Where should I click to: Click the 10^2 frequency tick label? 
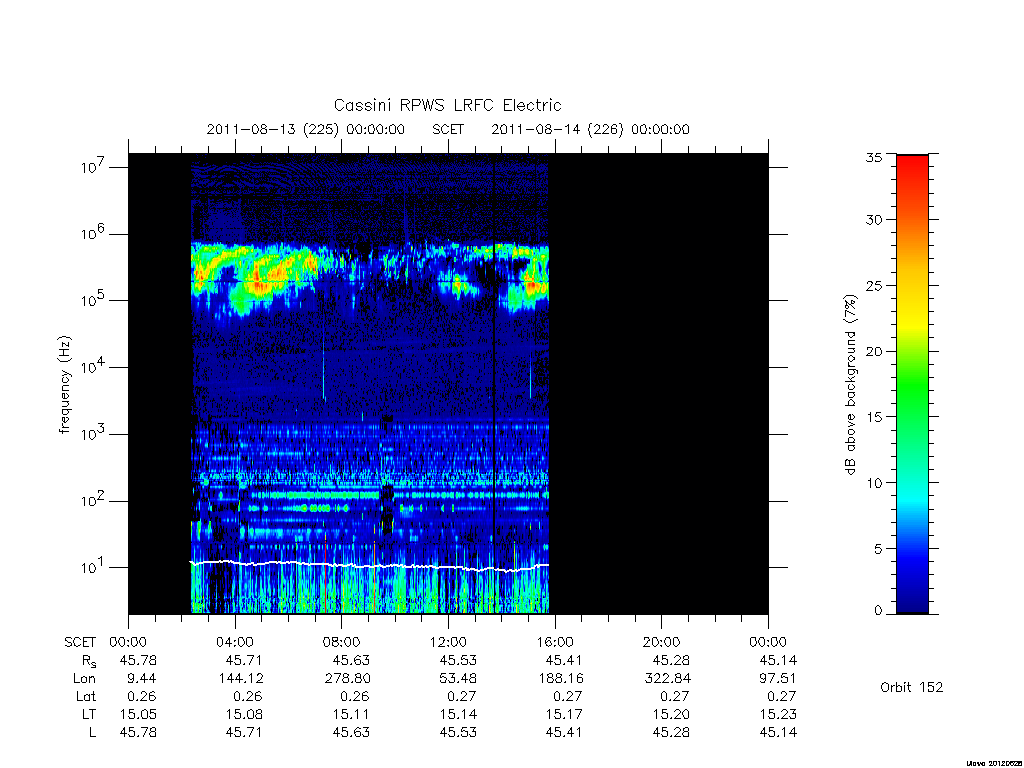click(94, 501)
